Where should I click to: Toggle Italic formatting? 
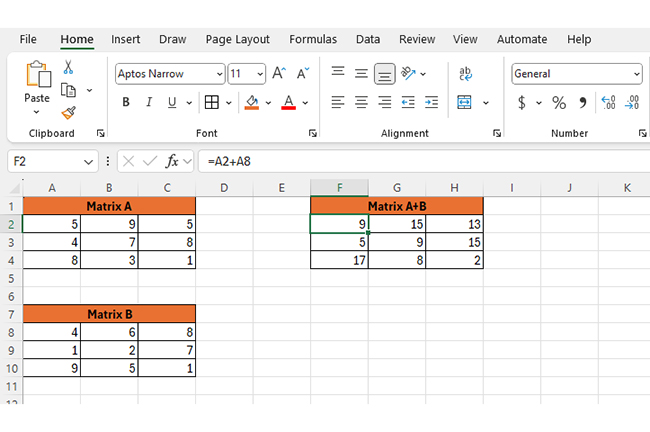(150, 103)
